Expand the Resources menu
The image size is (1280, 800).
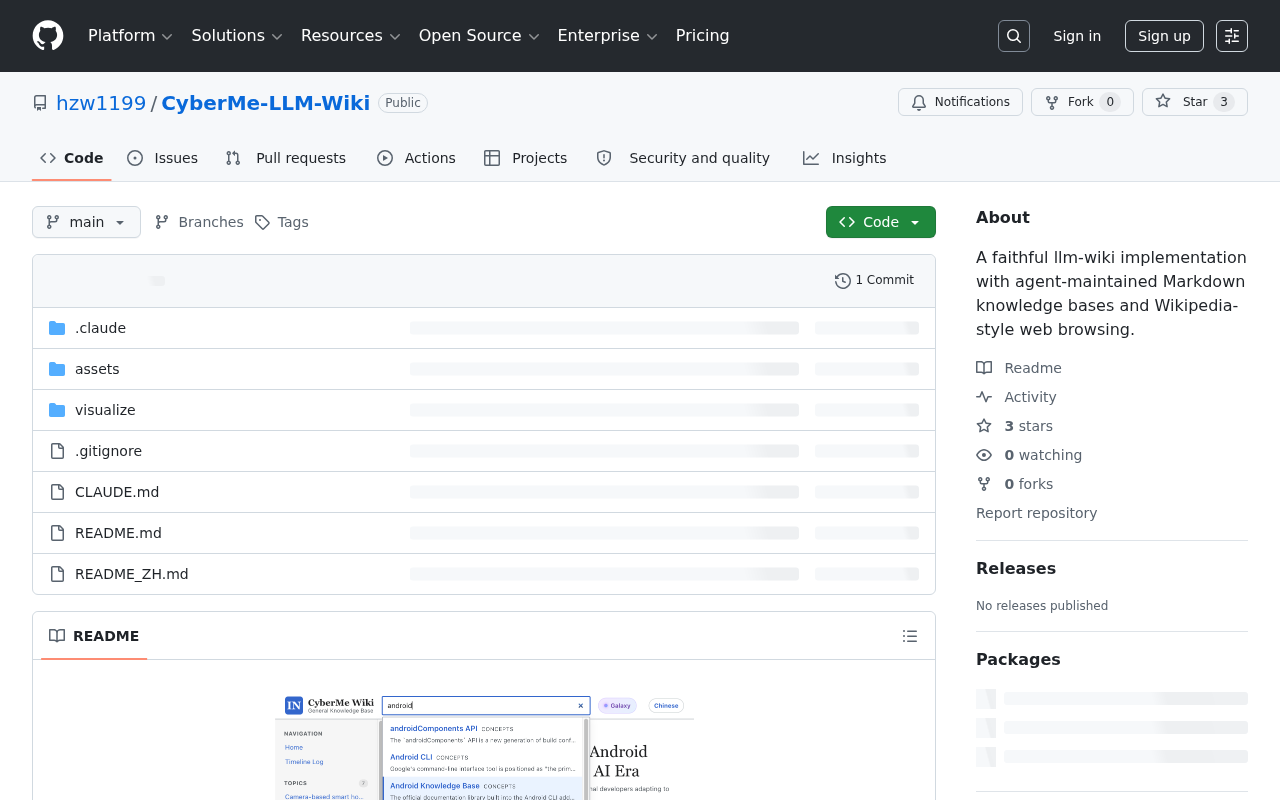pos(351,36)
